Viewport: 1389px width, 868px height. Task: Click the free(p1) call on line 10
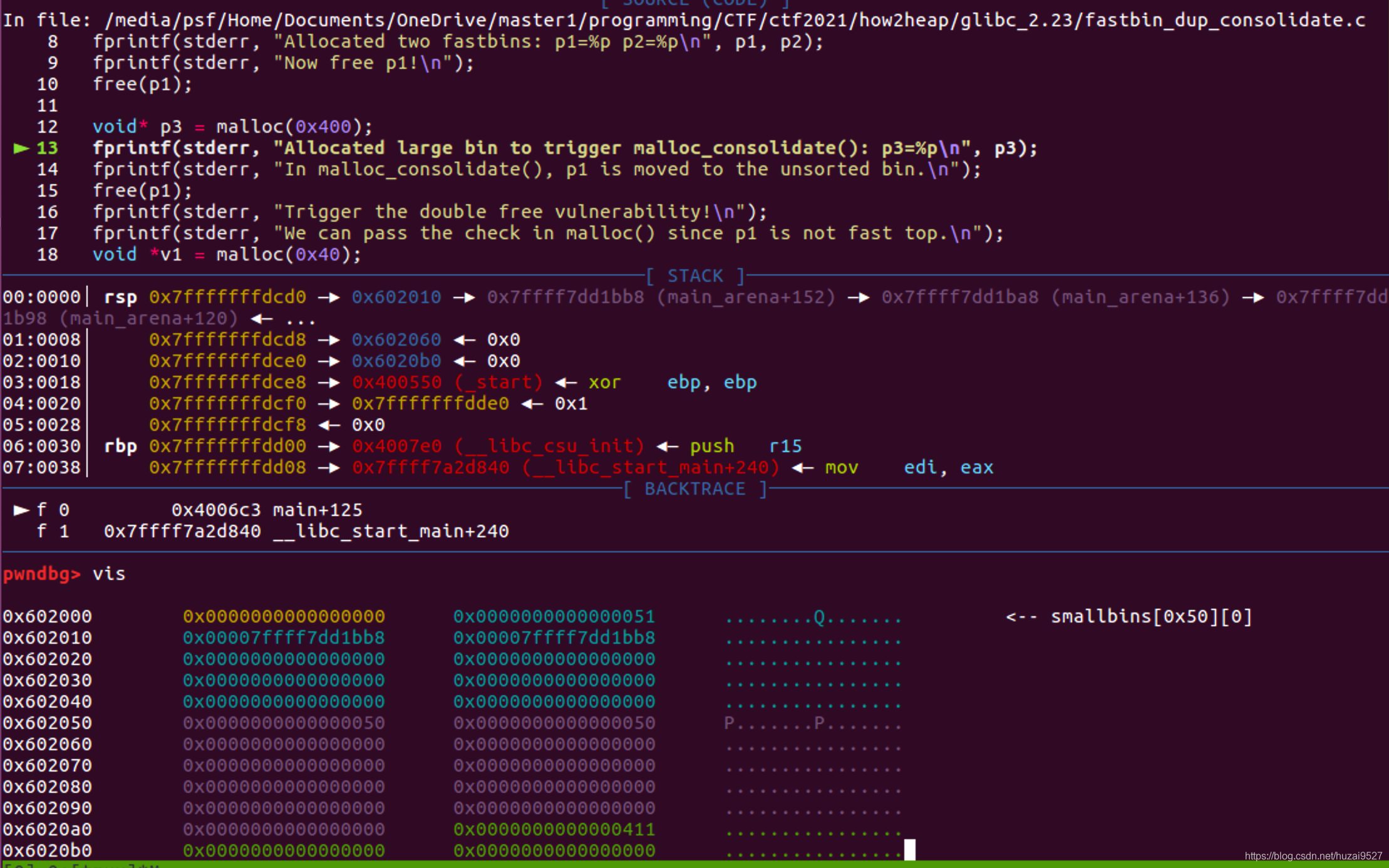143,85
